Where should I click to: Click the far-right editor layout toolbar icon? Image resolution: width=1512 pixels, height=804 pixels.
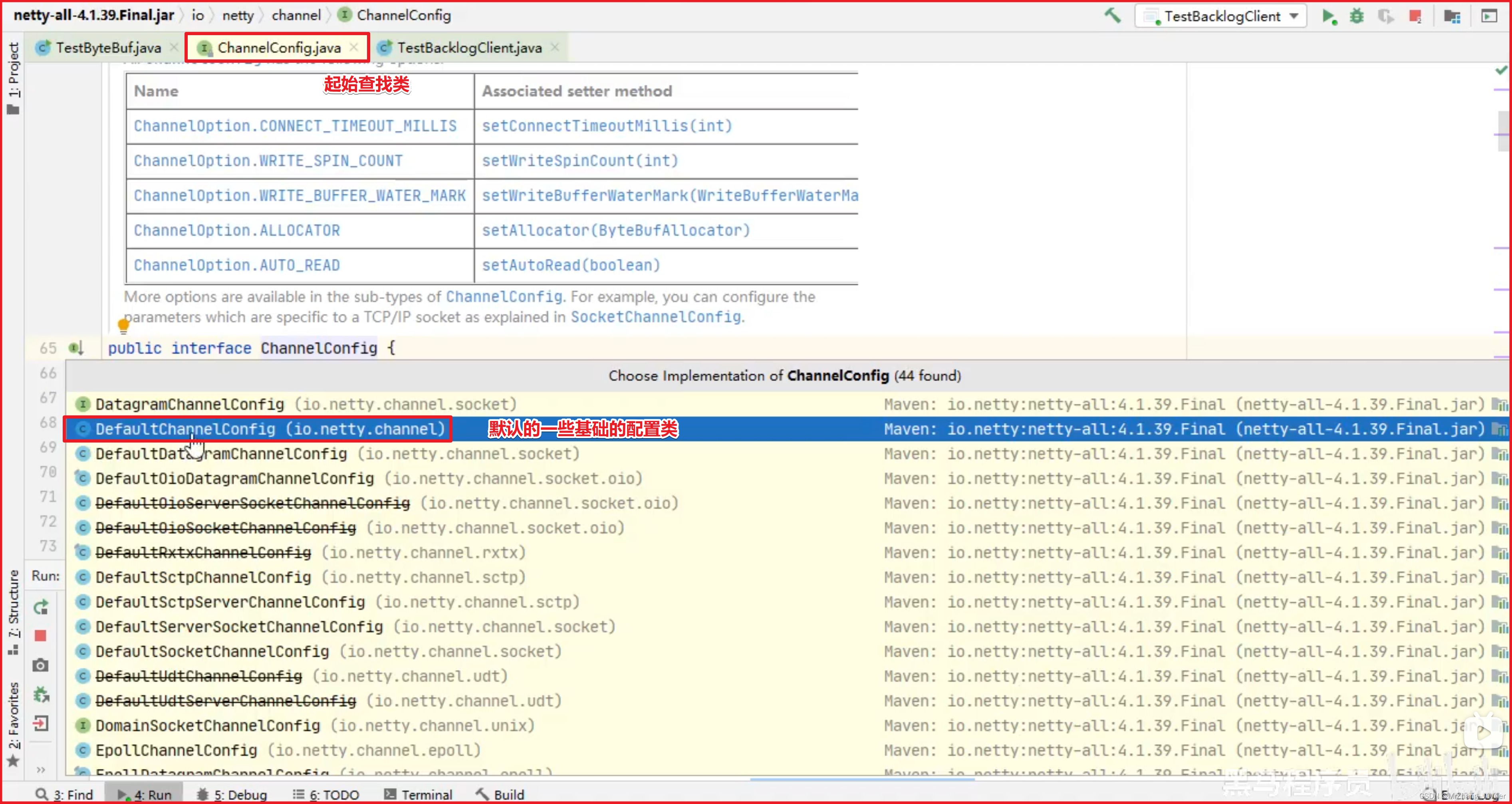1489,16
